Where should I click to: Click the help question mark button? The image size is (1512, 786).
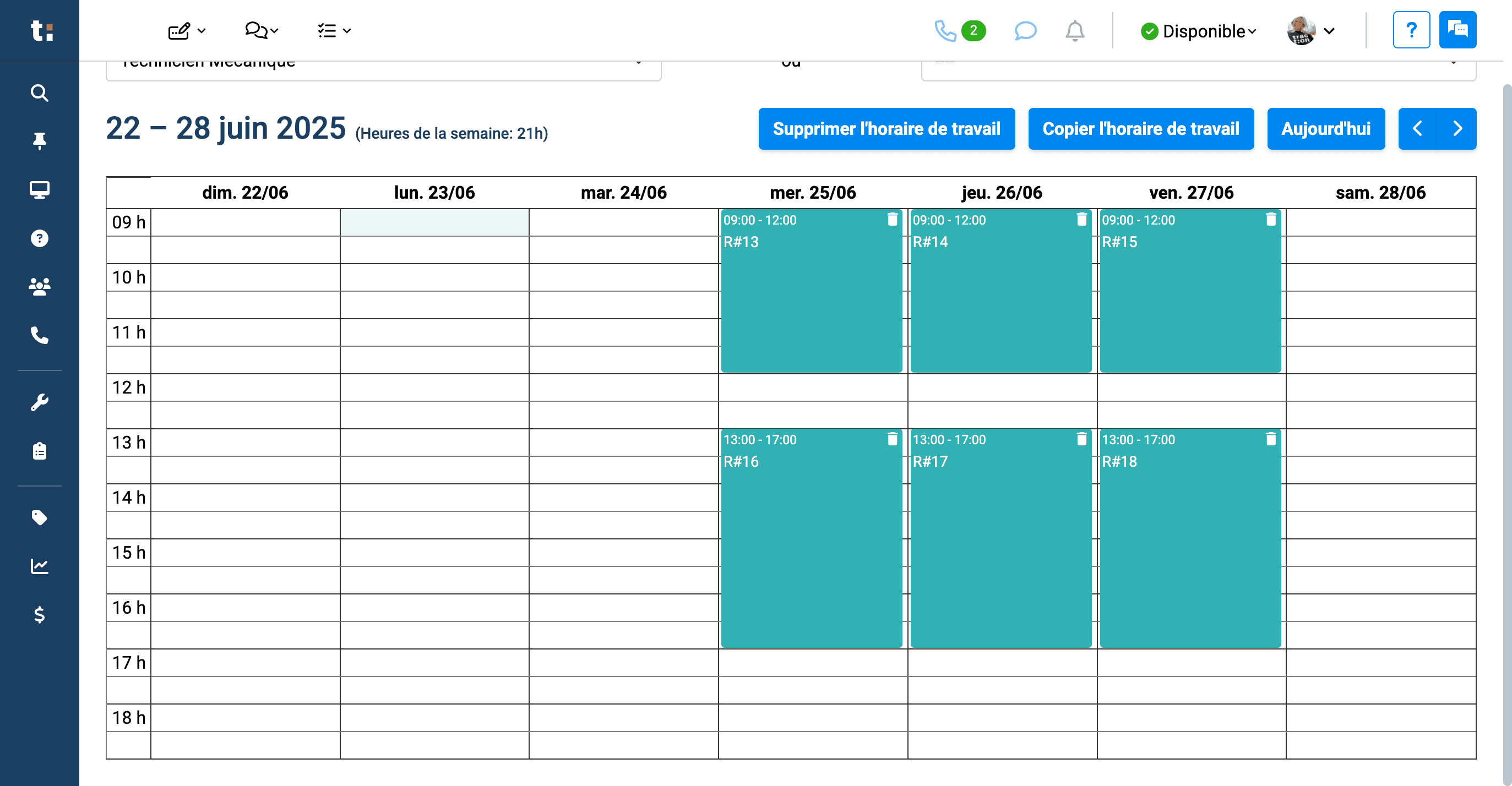[1411, 30]
